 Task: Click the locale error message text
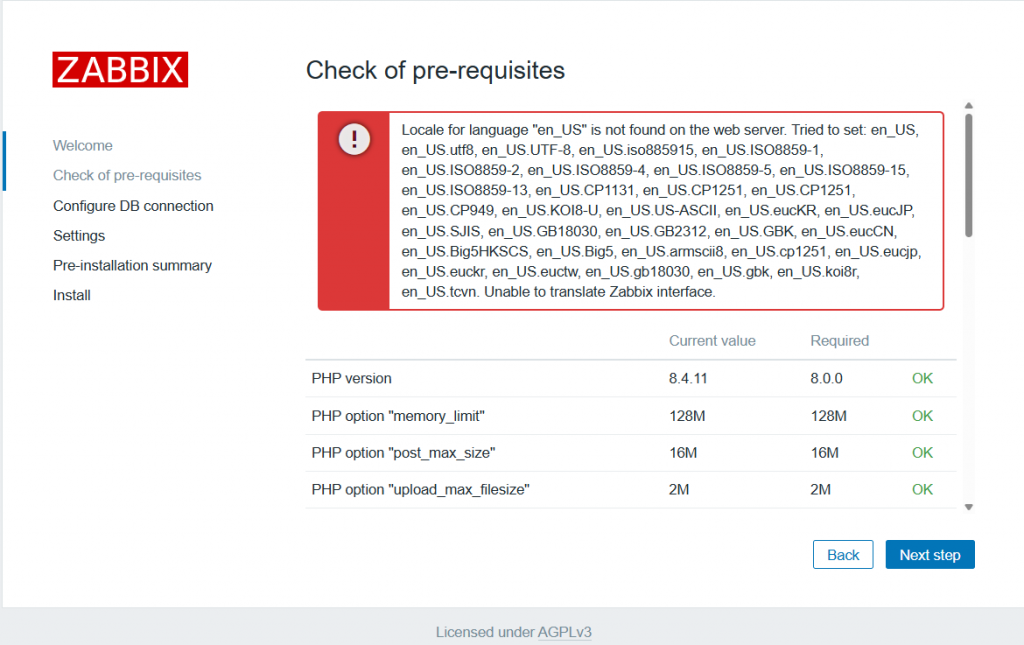click(x=660, y=211)
